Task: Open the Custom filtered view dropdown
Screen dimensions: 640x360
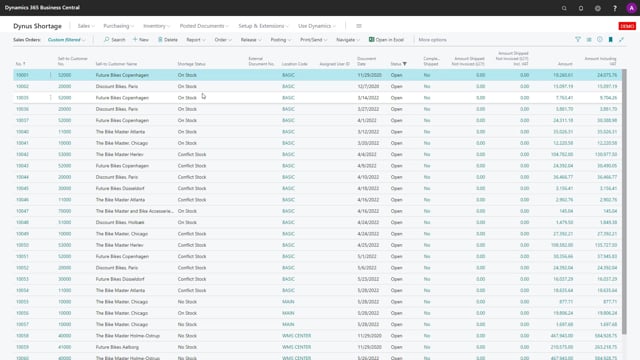Action: (x=67, y=40)
